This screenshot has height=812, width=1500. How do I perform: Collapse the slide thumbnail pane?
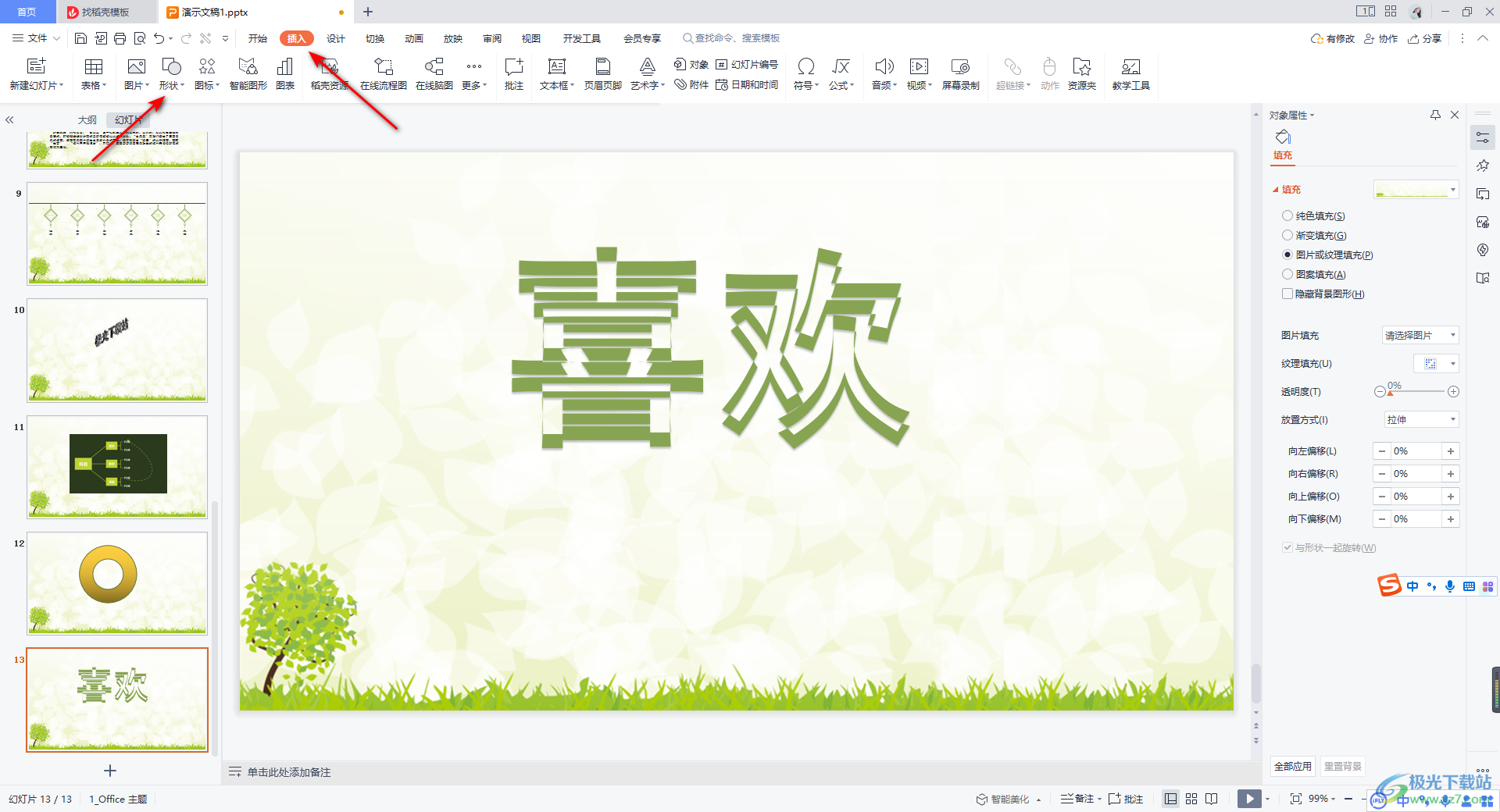[9, 120]
